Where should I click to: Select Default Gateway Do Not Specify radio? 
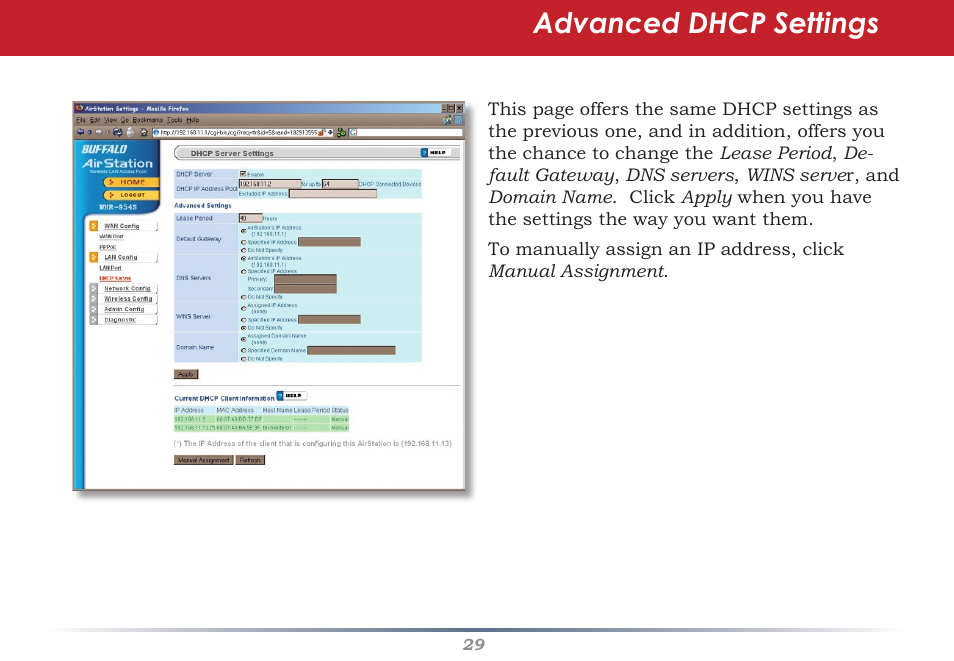click(x=243, y=250)
